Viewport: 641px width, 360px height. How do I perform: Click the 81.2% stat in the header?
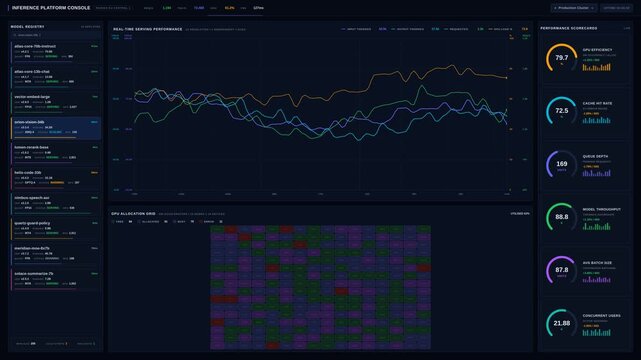click(229, 8)
